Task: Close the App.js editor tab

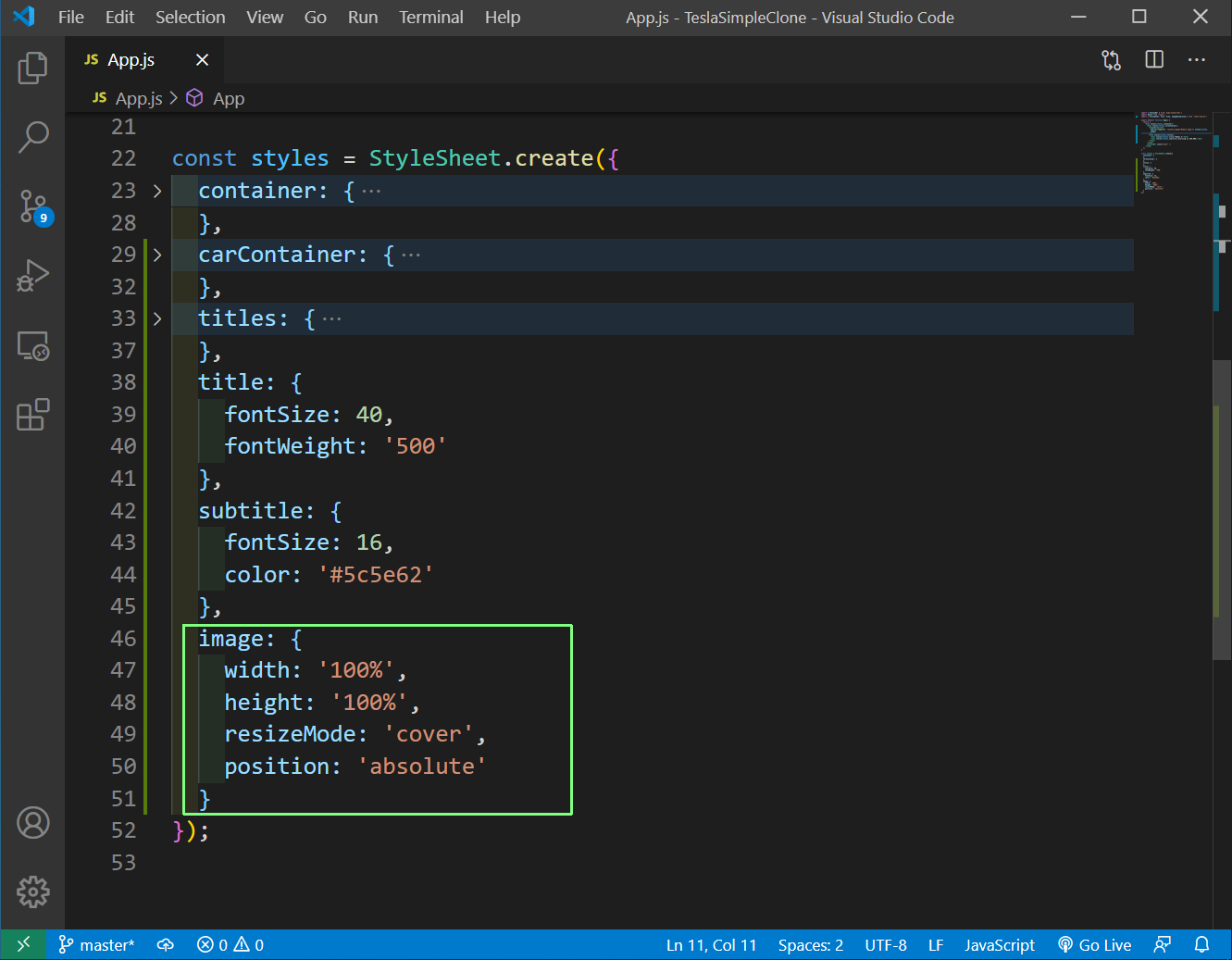Action: pos(202,60)
